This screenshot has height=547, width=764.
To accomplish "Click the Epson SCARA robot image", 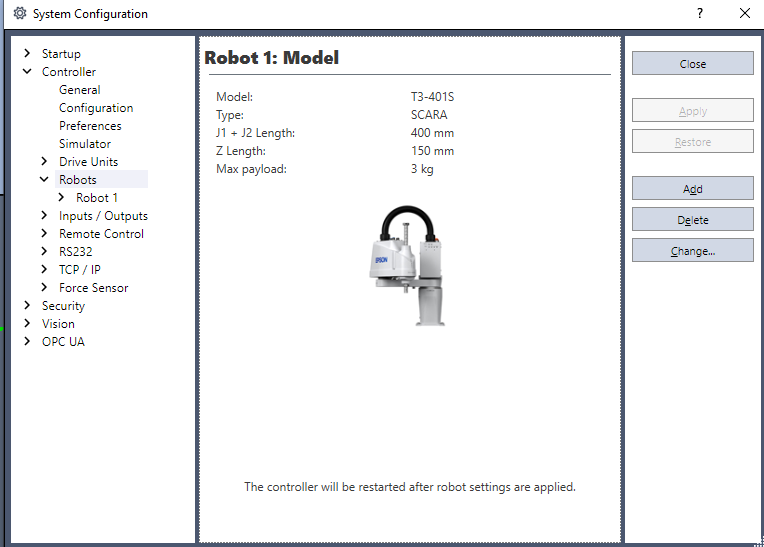I will tap(407, 265).
